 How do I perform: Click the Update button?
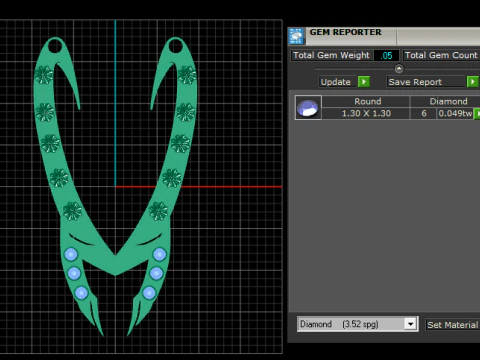click(x=336, y=82)
